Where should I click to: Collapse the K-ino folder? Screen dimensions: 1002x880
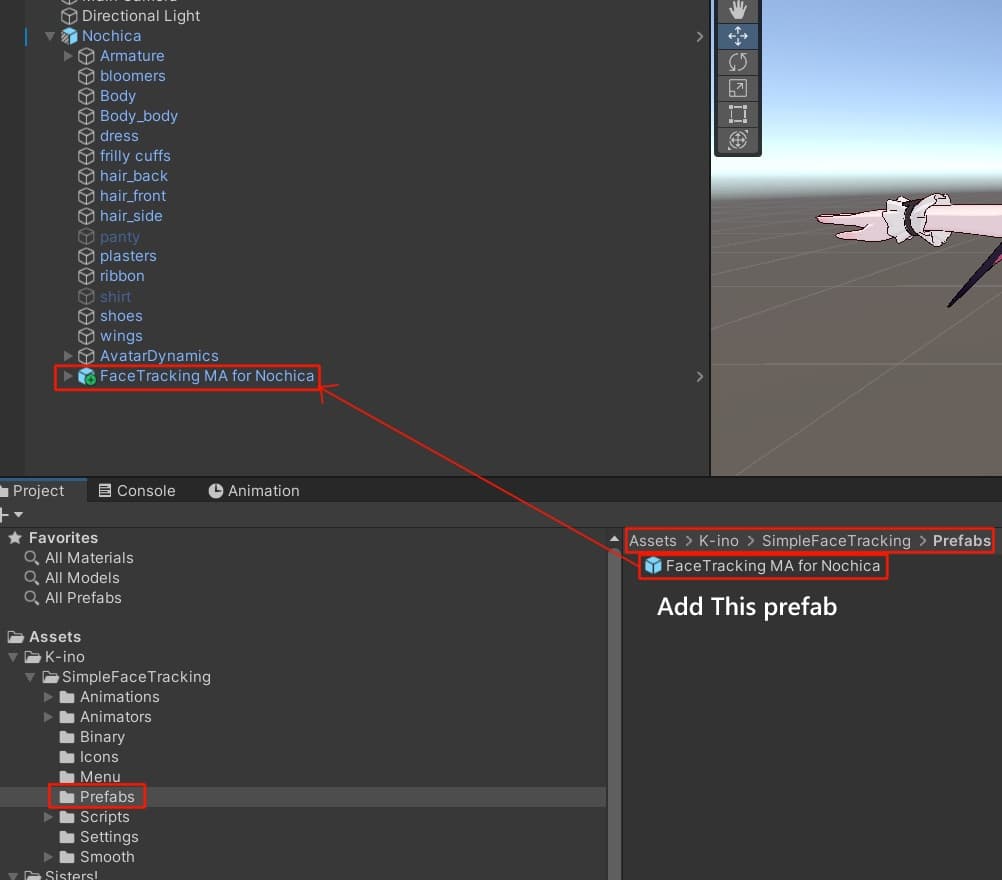coord(13,657)
